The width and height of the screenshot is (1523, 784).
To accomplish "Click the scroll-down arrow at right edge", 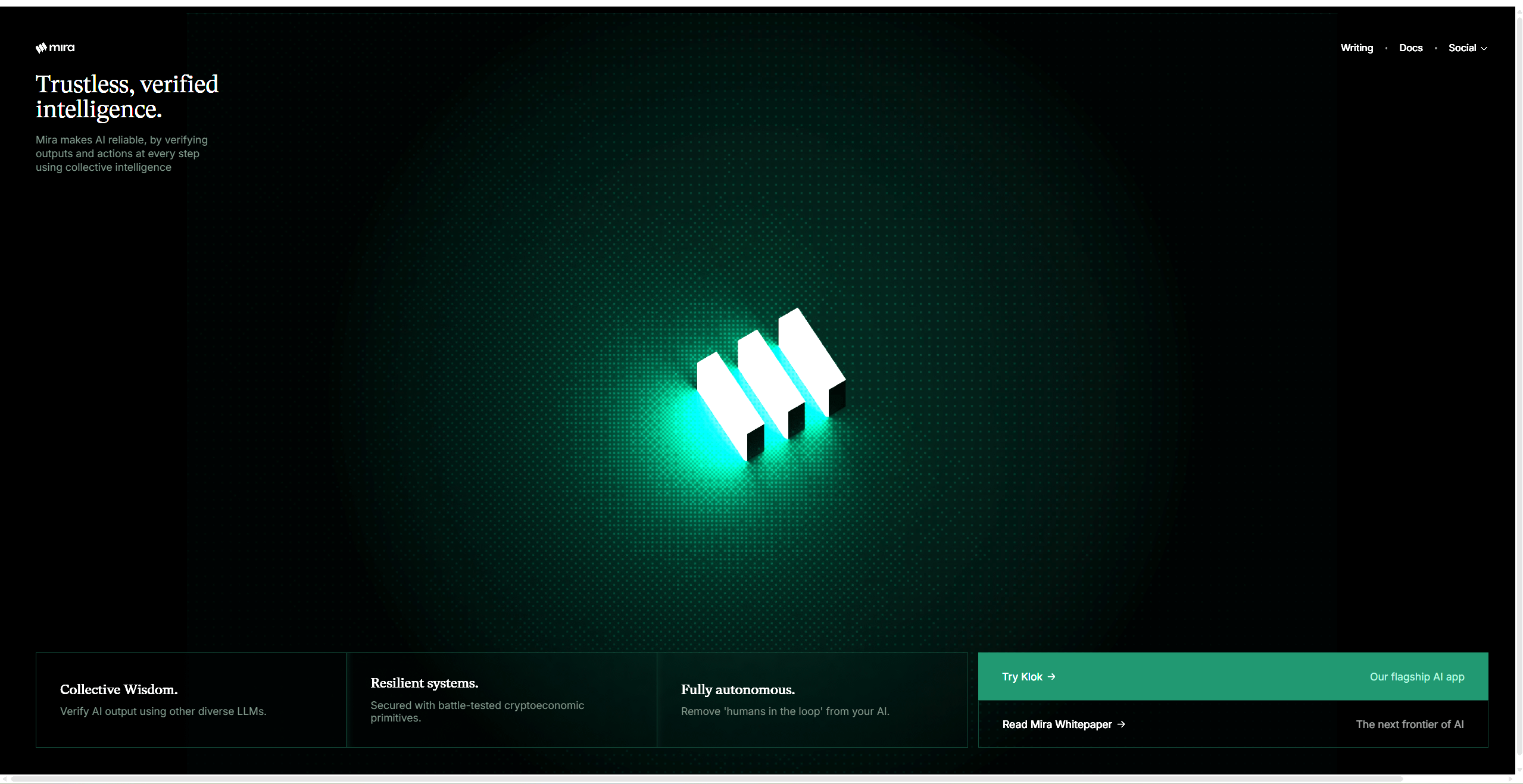I will click(1519, 770).
